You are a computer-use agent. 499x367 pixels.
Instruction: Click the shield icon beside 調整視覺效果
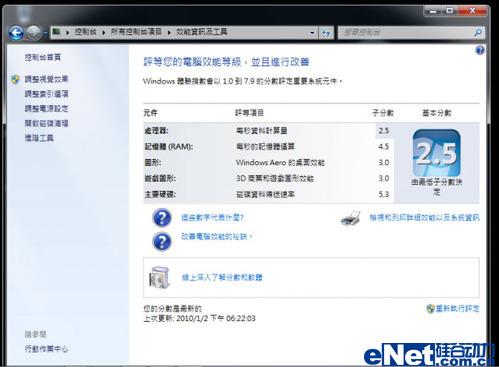(x=15, y=79)
